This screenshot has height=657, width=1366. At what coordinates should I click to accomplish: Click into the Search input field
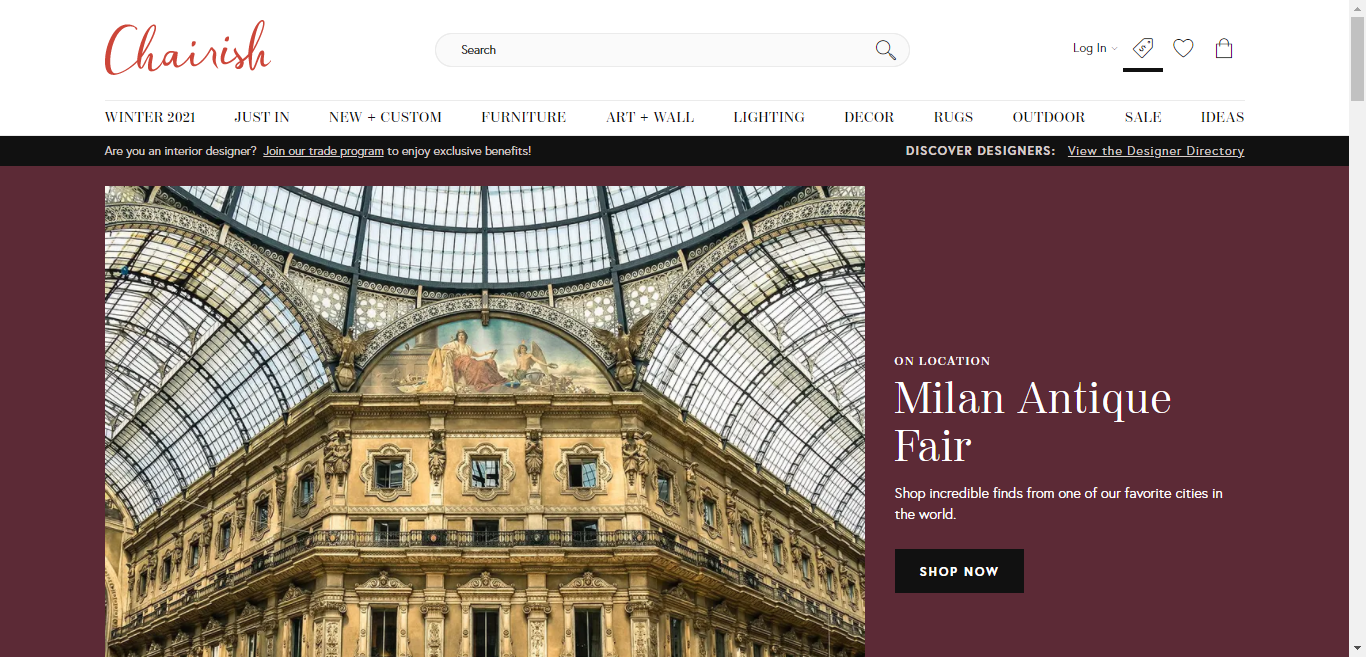[660, 50]
